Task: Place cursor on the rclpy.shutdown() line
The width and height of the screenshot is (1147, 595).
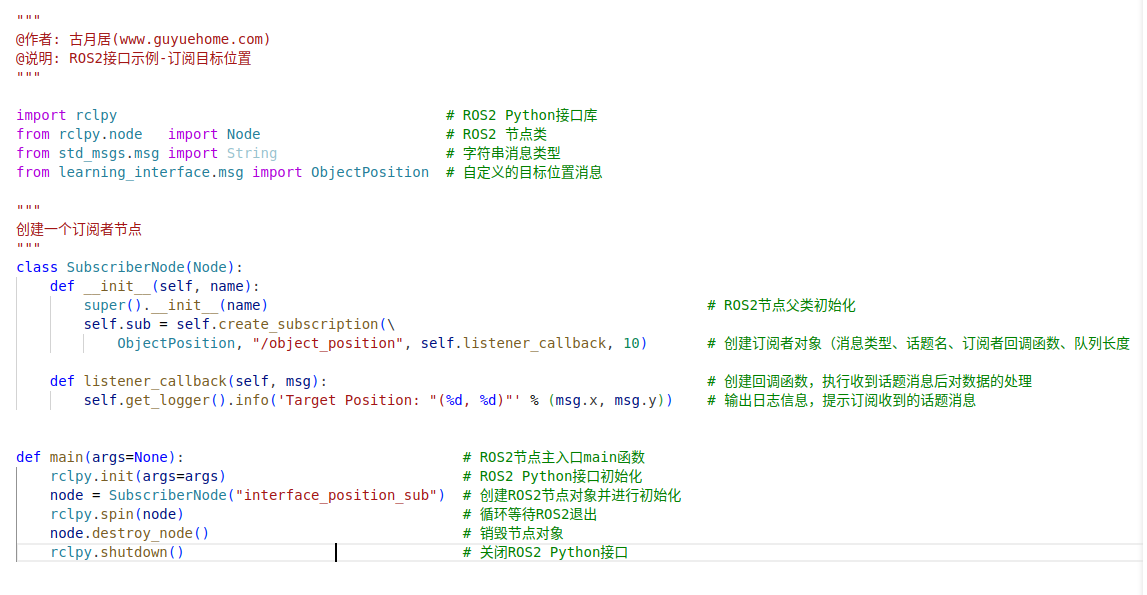Action: coord(118,551)
